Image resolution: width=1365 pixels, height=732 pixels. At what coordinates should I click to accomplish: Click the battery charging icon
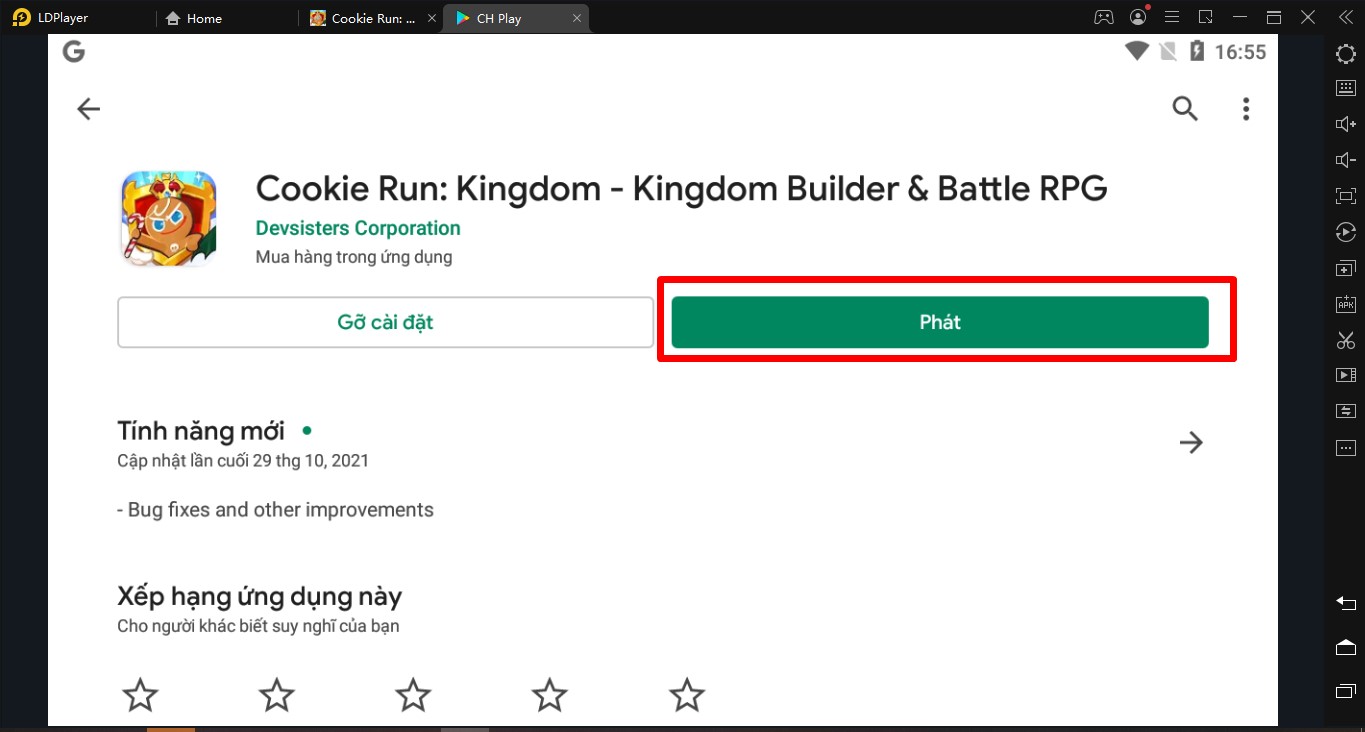[1197, 51]
